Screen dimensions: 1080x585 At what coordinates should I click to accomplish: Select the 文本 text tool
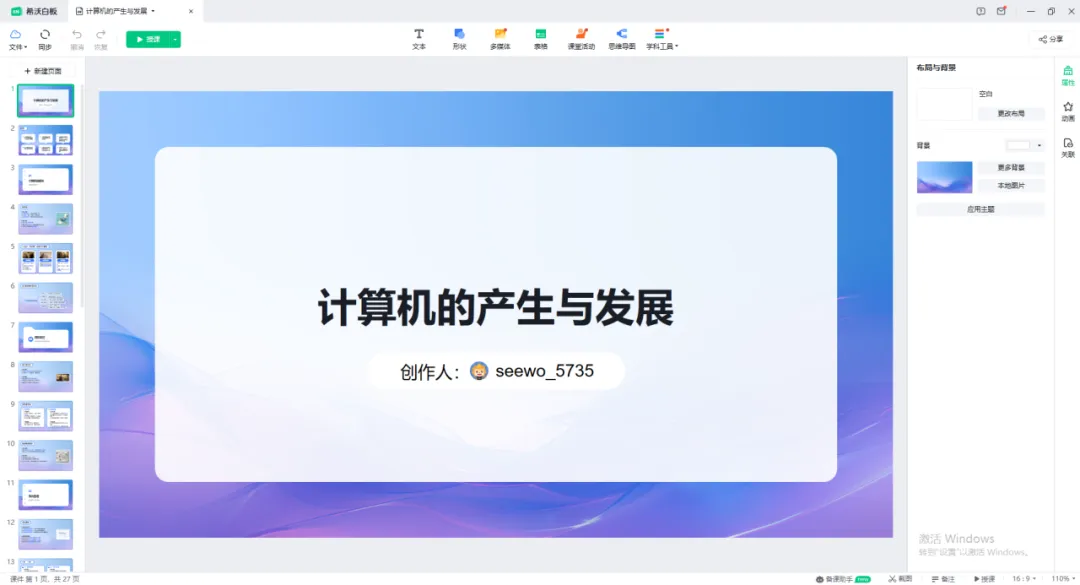coord(419,39)
